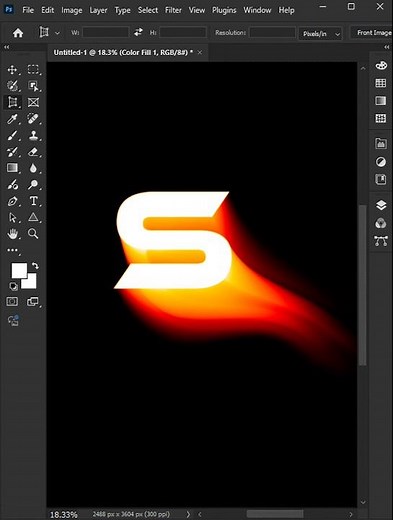
Task: Select the Pen tool
Action: tap(12, 201)
